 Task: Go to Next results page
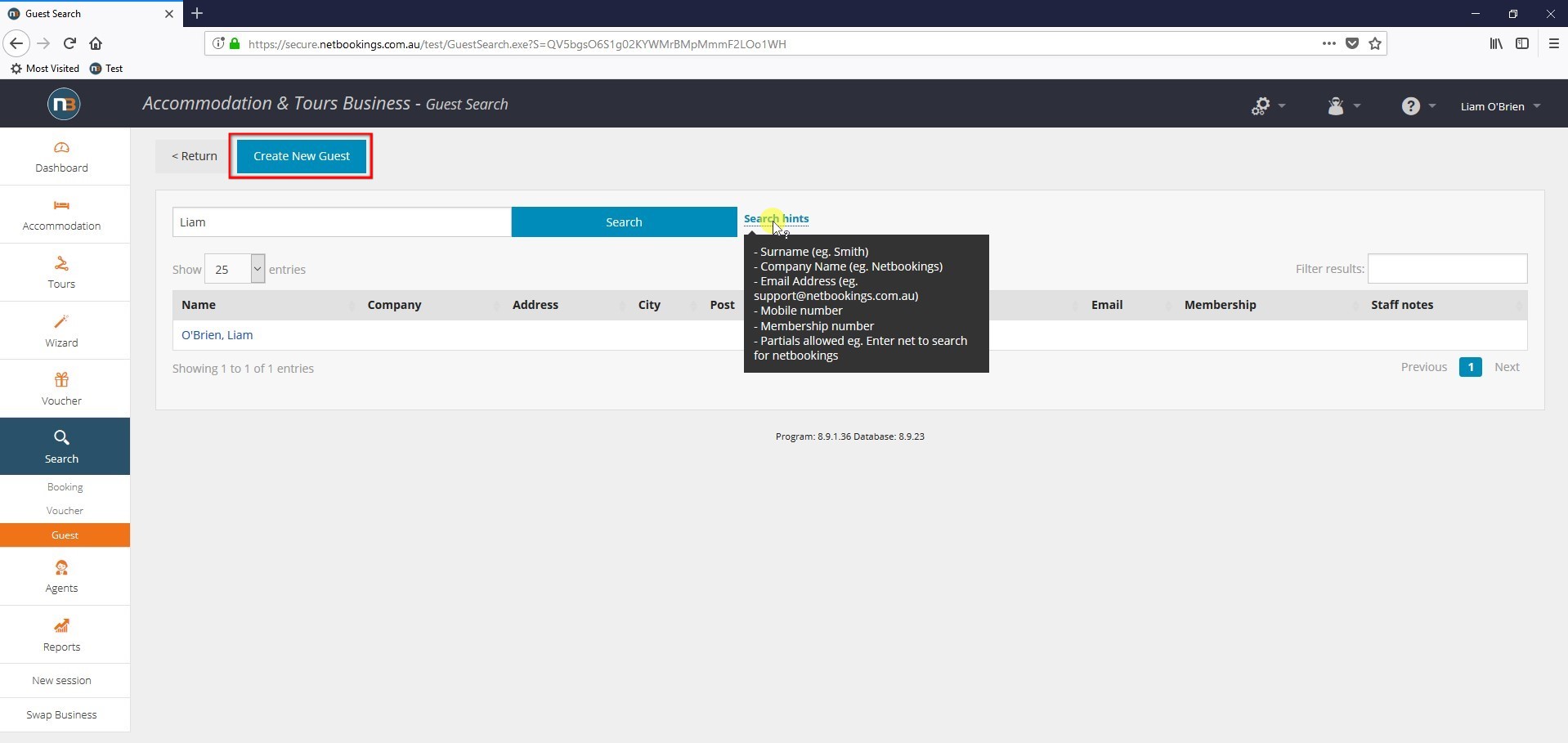[1507, 367]
